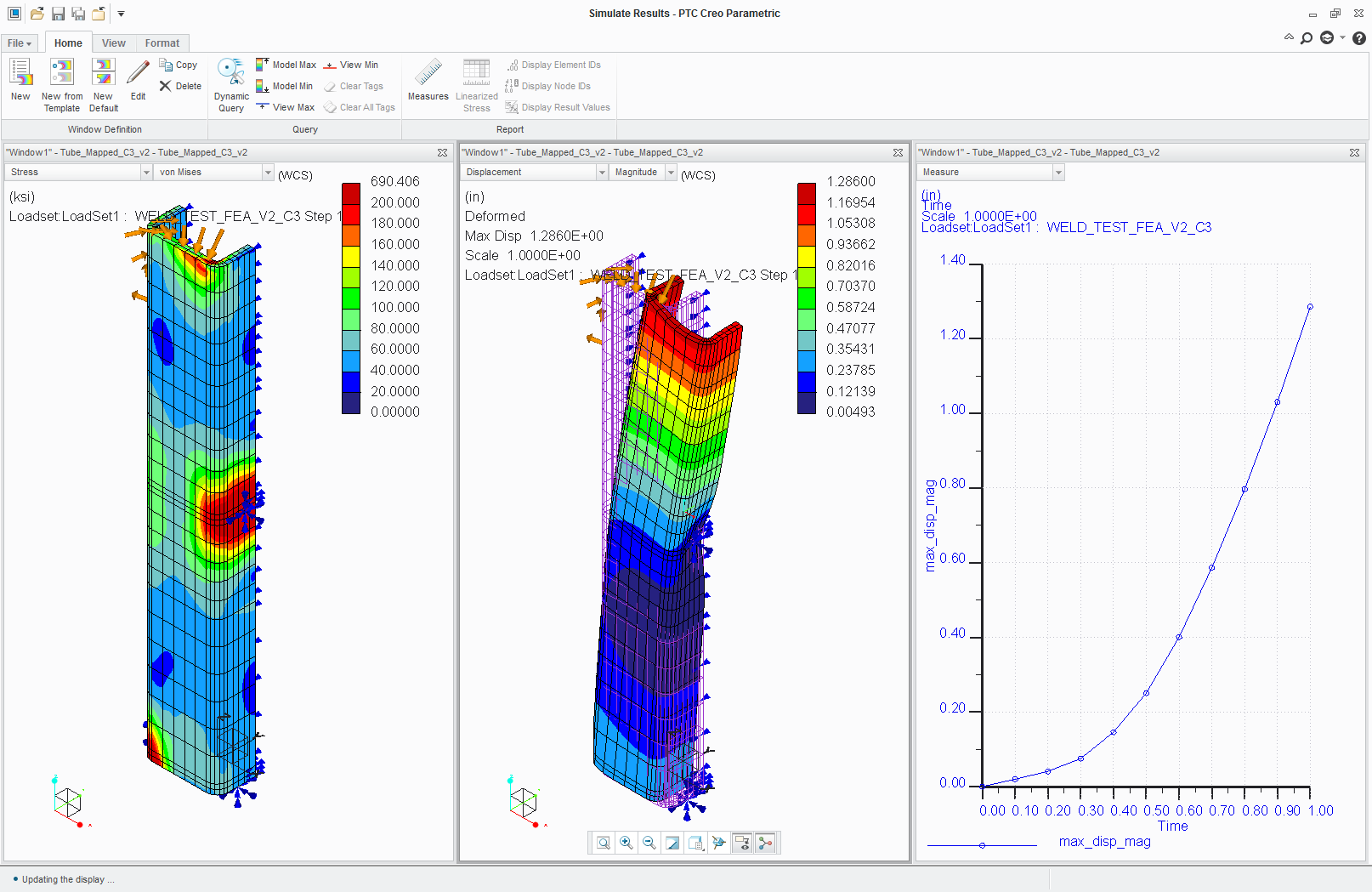Click the dark blue swatch in stress legend

click(351, 402)
